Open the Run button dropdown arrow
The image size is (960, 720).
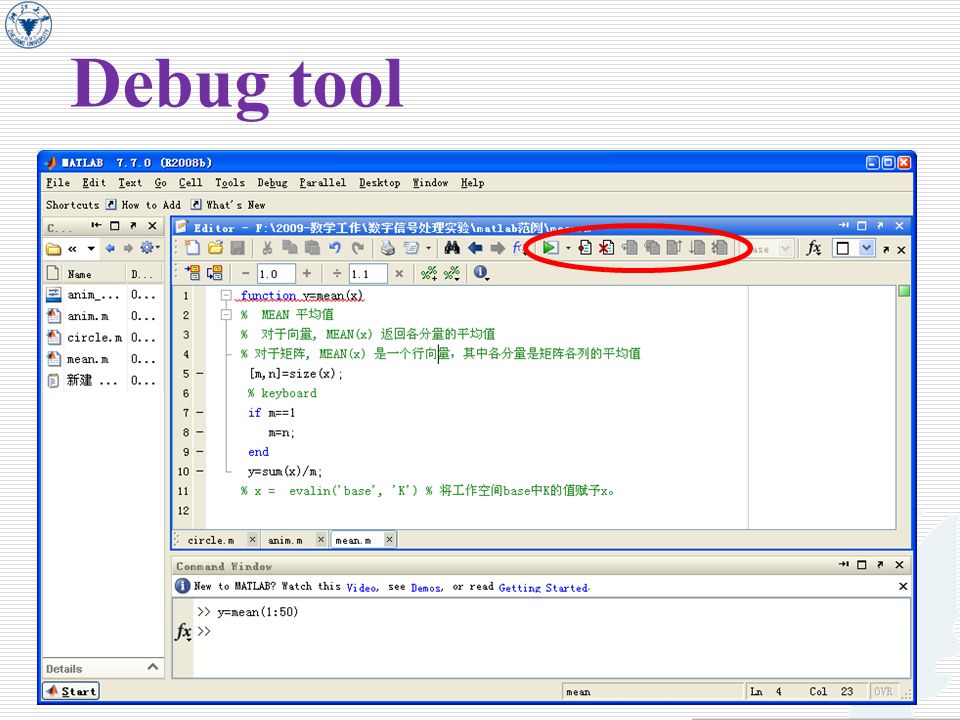568,248
